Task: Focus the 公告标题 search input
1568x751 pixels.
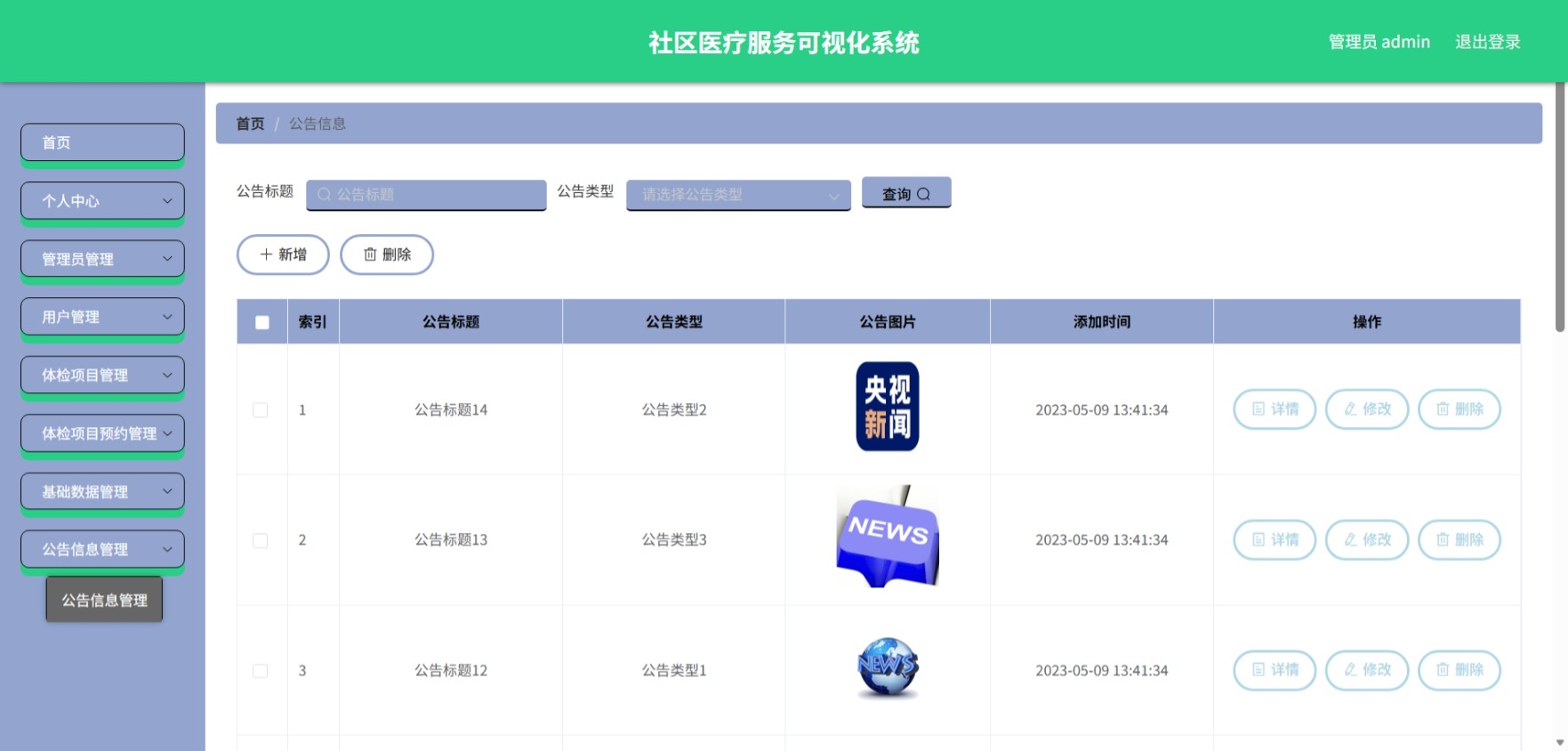Action: click(x=426, y=195)
